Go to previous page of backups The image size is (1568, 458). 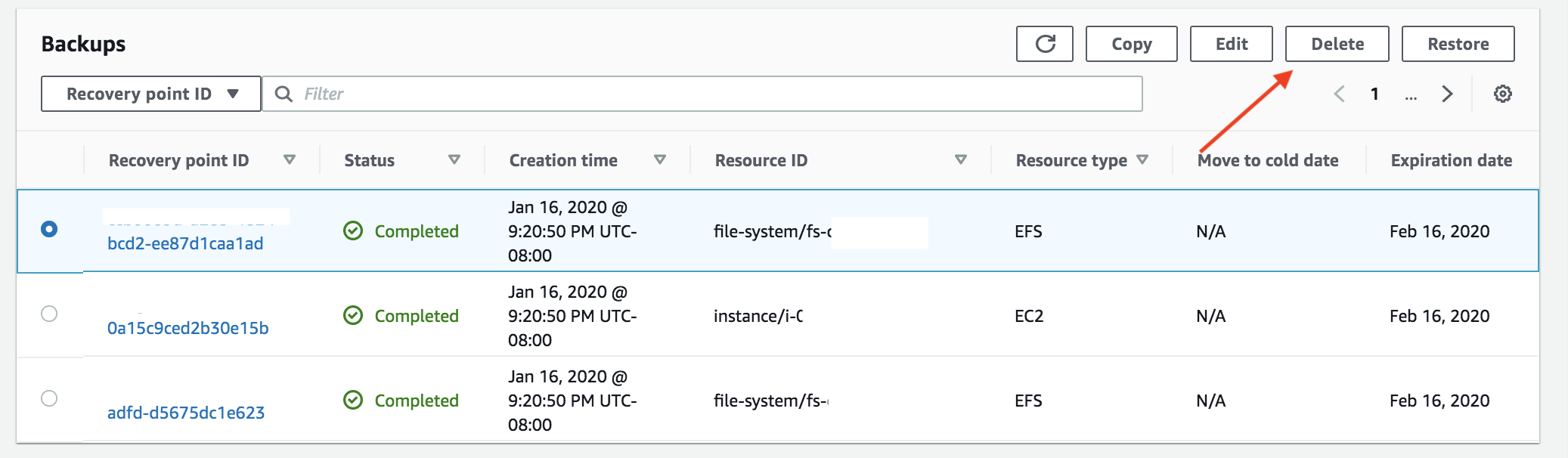[x=1339, y=94]
